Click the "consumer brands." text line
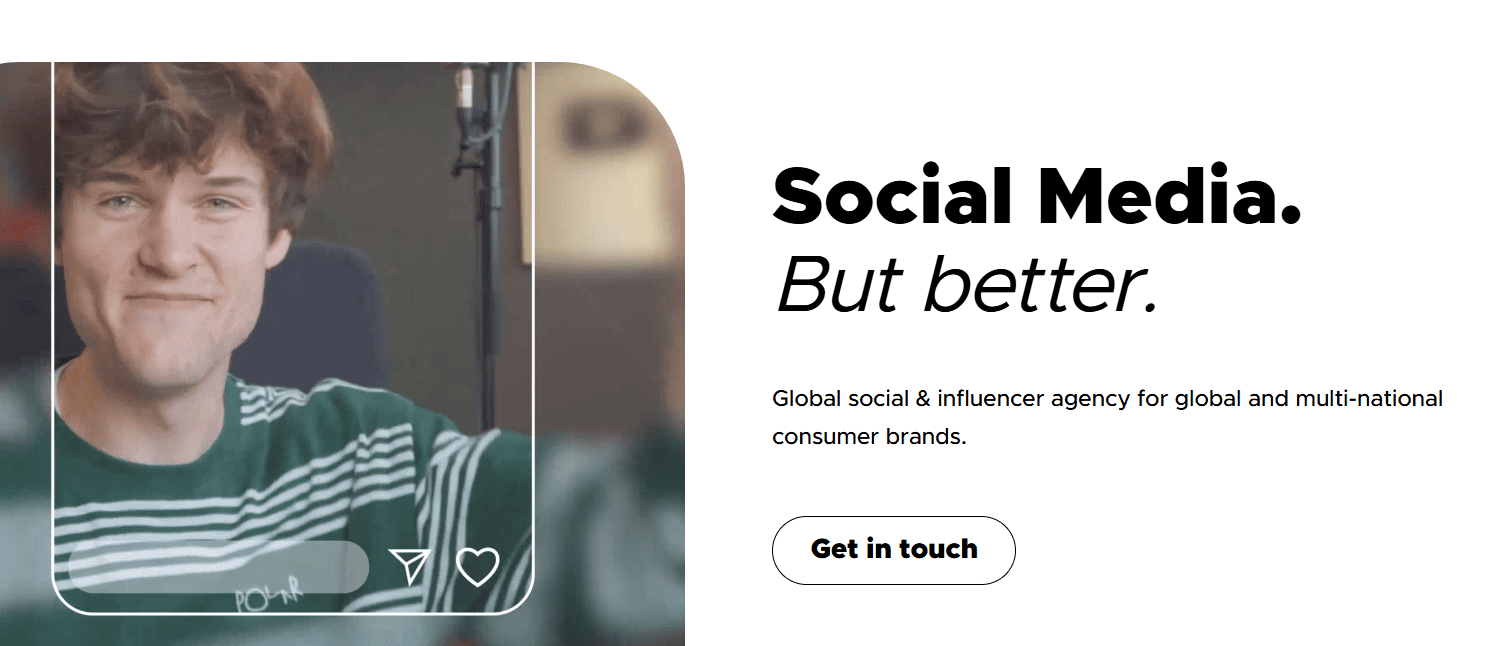 coord(868,437)
